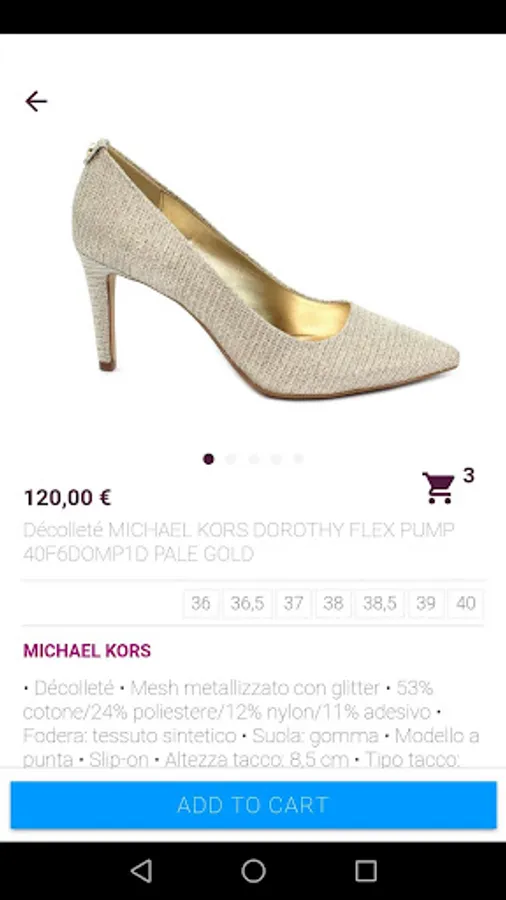Tap the cart item count badge 3
Viewport: 506px width, 900px height.
coord(469,475)
